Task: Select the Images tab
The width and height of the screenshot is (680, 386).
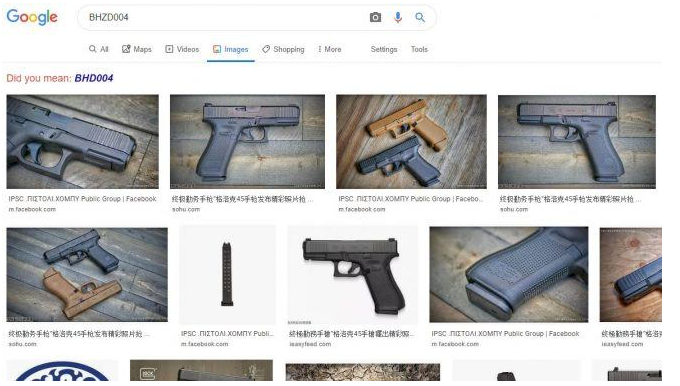Action: tap(231, 49)
